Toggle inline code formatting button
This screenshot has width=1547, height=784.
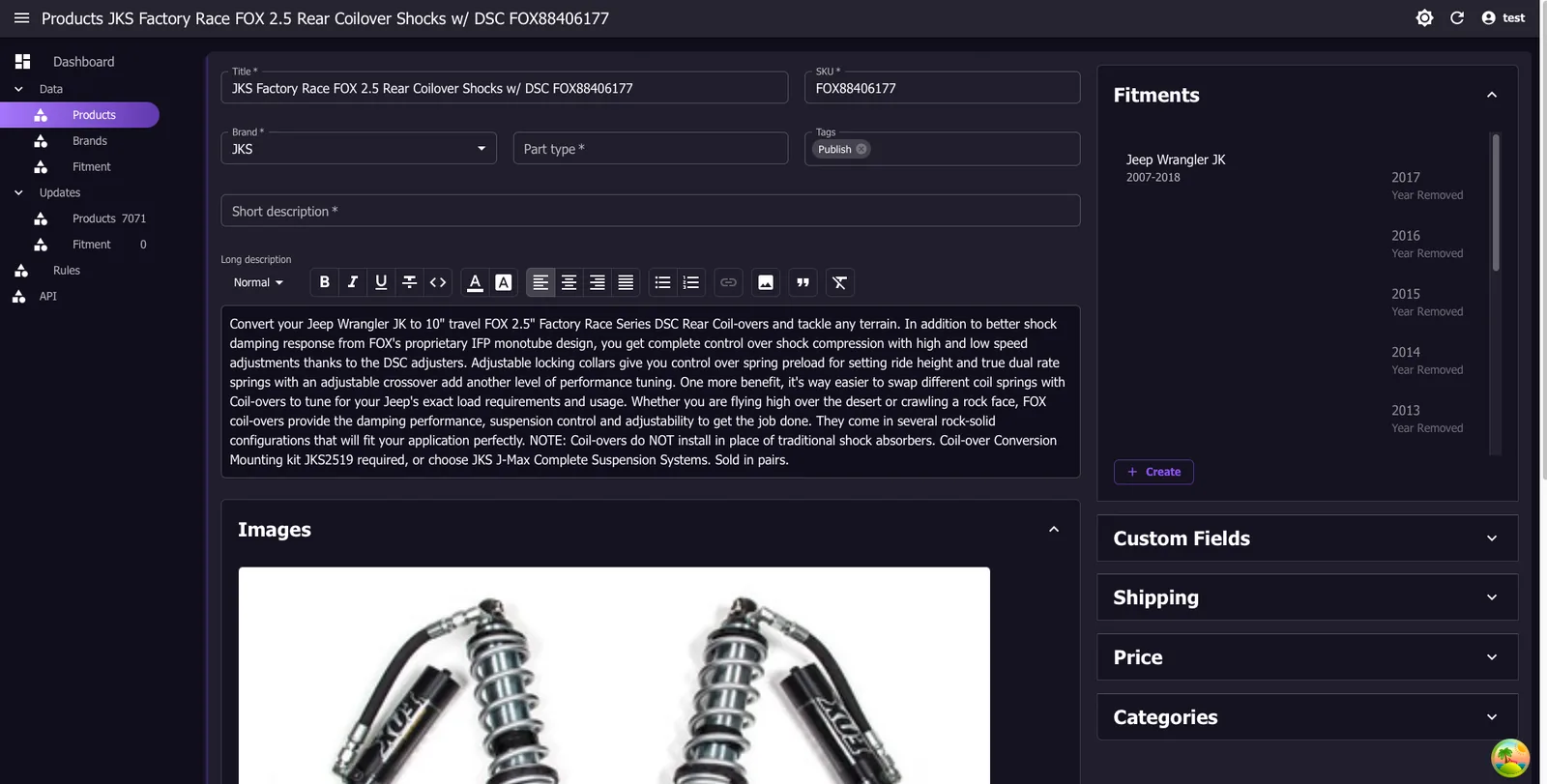point(438,282)
